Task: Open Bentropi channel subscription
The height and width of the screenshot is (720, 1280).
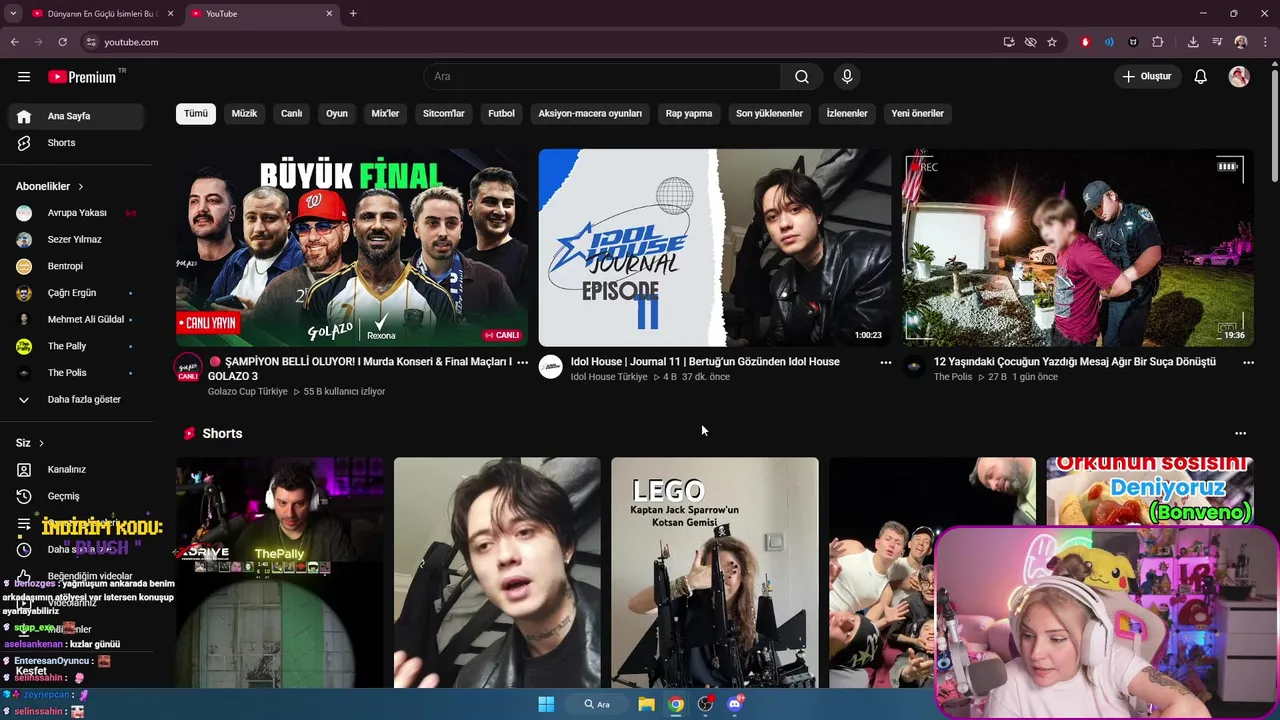Action: (76, 266)
